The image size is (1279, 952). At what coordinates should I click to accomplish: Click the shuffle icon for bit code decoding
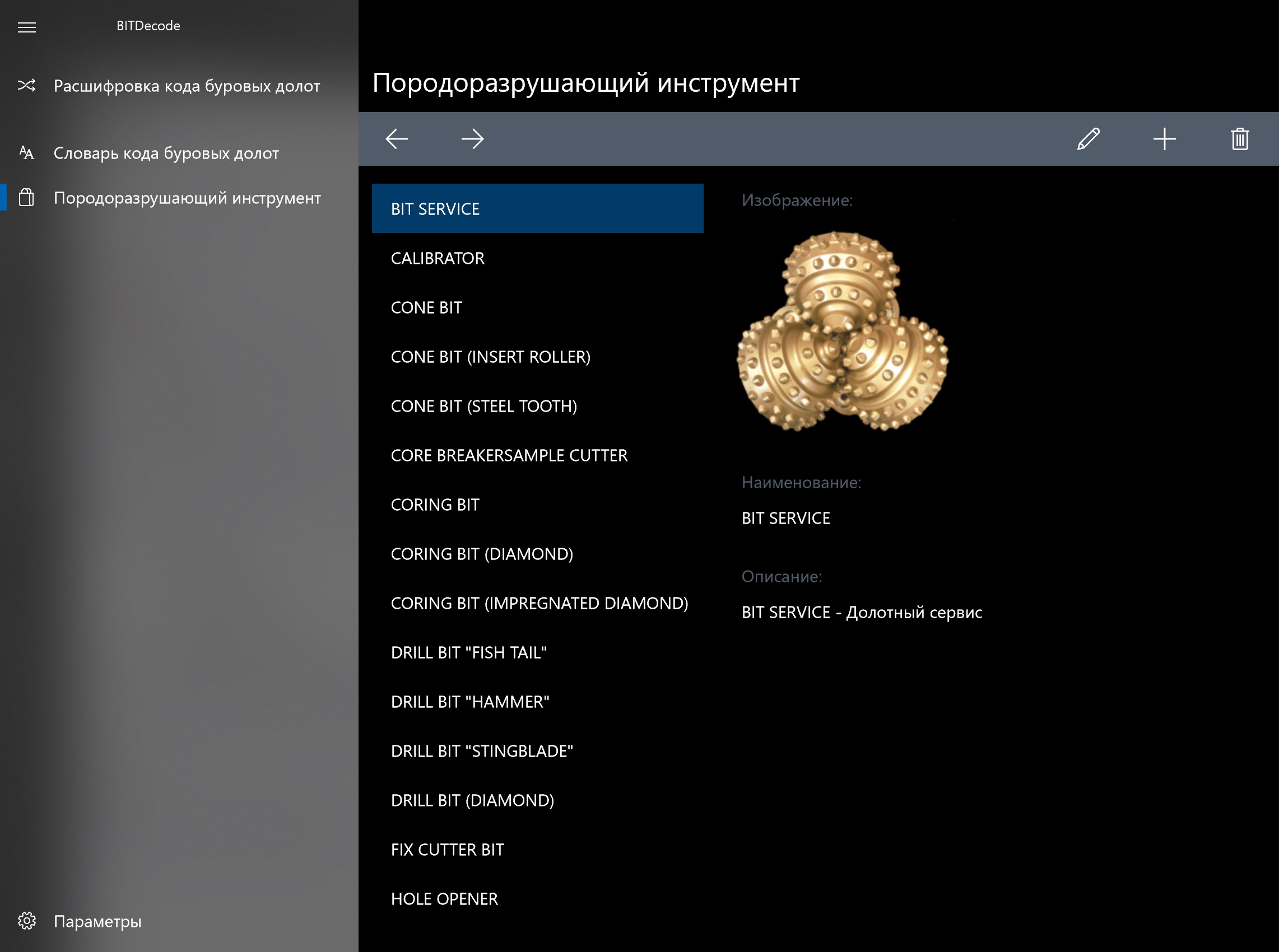(x=26, y=86)
